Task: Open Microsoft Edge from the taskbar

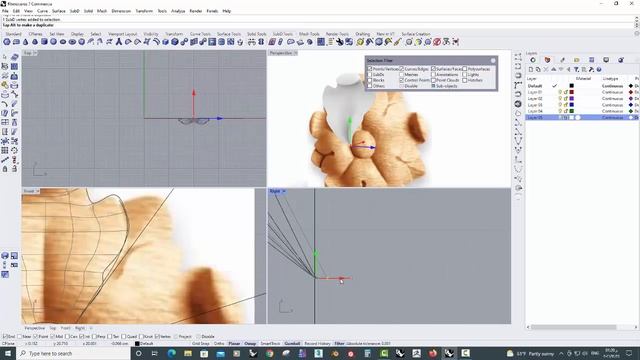Action: tap(171, 353)
